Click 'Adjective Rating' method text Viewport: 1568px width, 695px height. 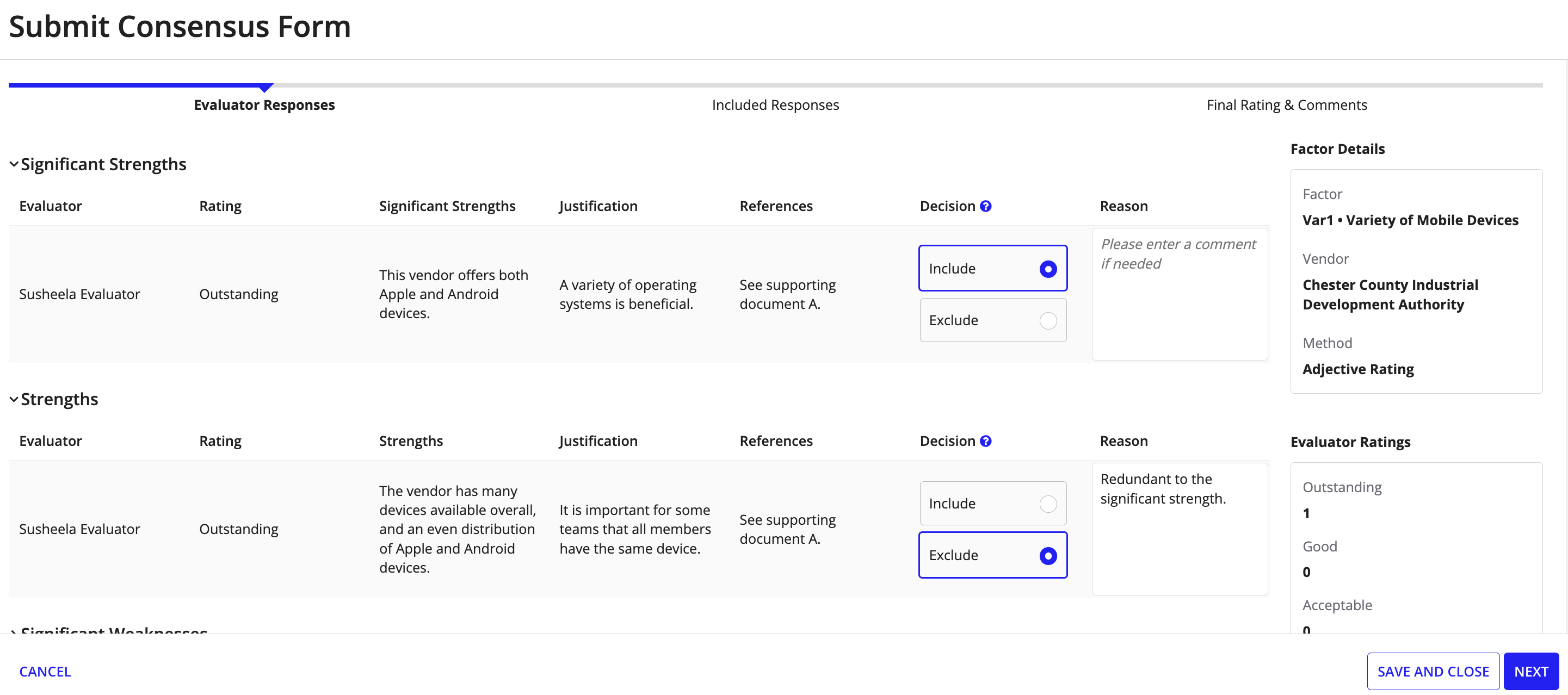click(x=1358, y=369)
